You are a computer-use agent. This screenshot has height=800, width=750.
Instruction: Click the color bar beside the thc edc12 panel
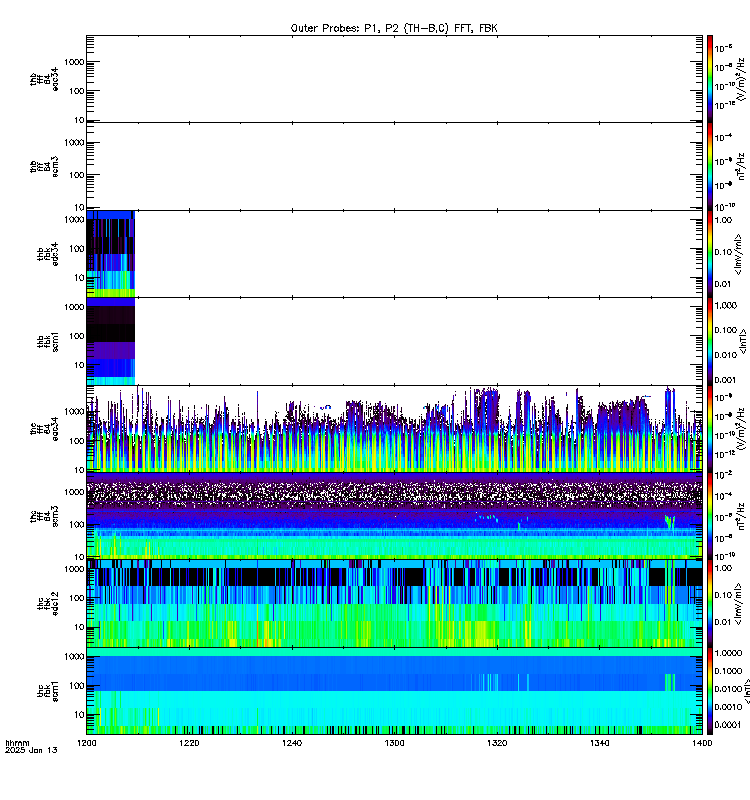click(x=710, y=604)
